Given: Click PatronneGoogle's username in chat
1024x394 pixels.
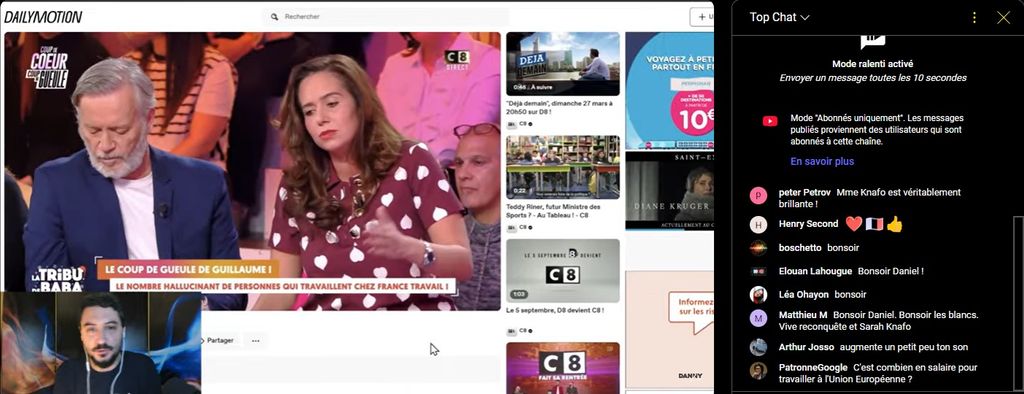Looking at the screenshot, I should click(813, 368).
